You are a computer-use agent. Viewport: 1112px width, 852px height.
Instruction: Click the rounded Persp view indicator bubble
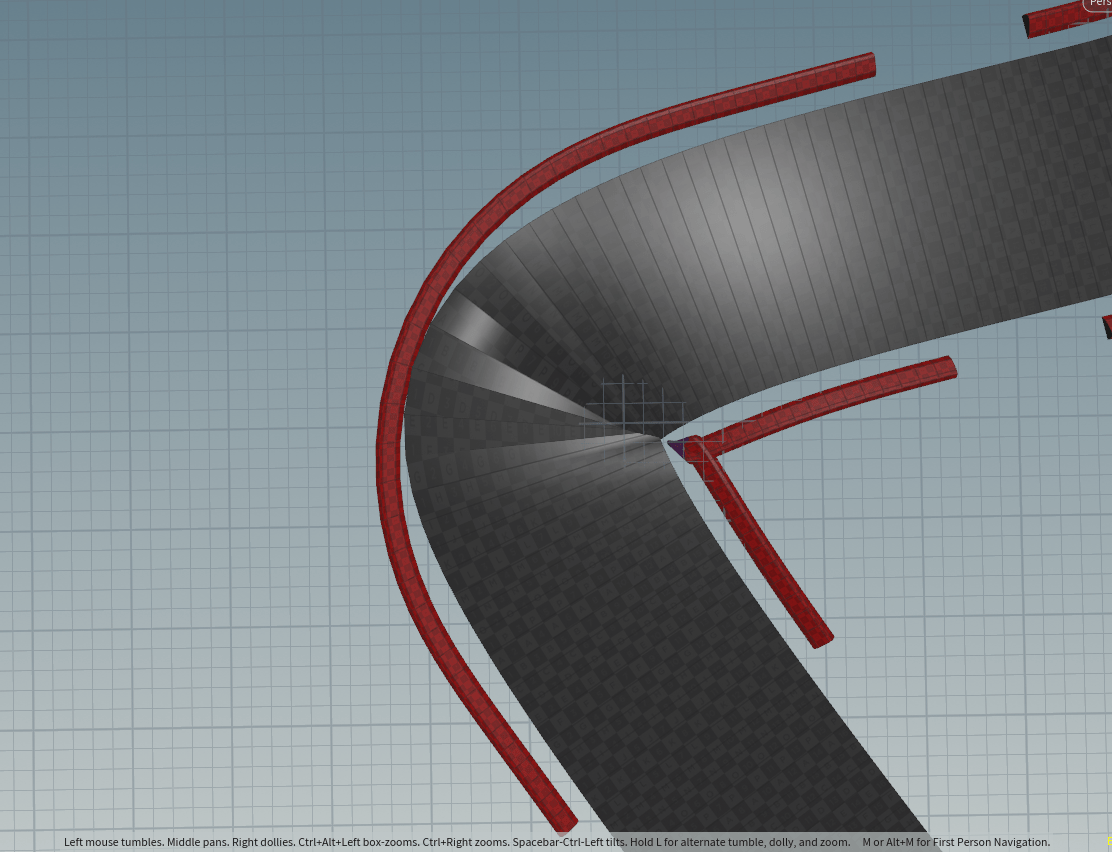(1097, 7)
